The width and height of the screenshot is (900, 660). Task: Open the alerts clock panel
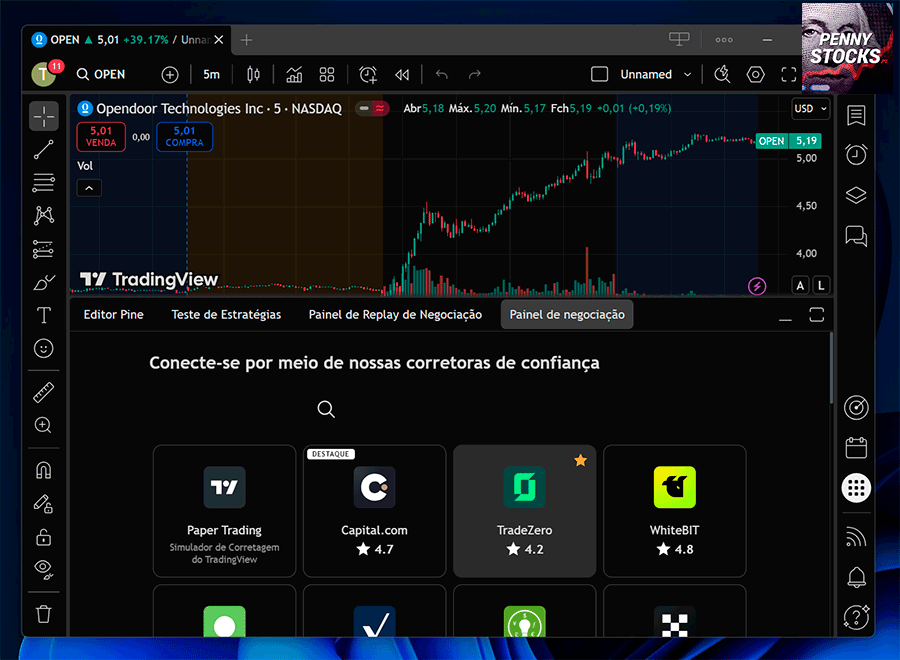pyautogui.click(x=856, y=154)
